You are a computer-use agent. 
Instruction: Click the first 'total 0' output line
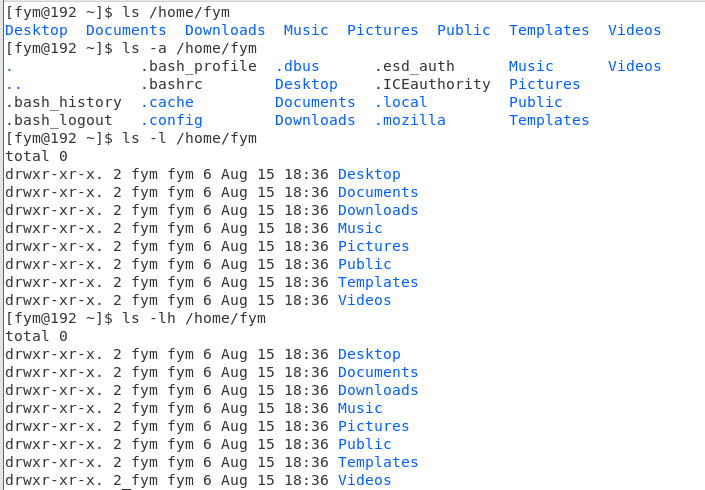36,156
